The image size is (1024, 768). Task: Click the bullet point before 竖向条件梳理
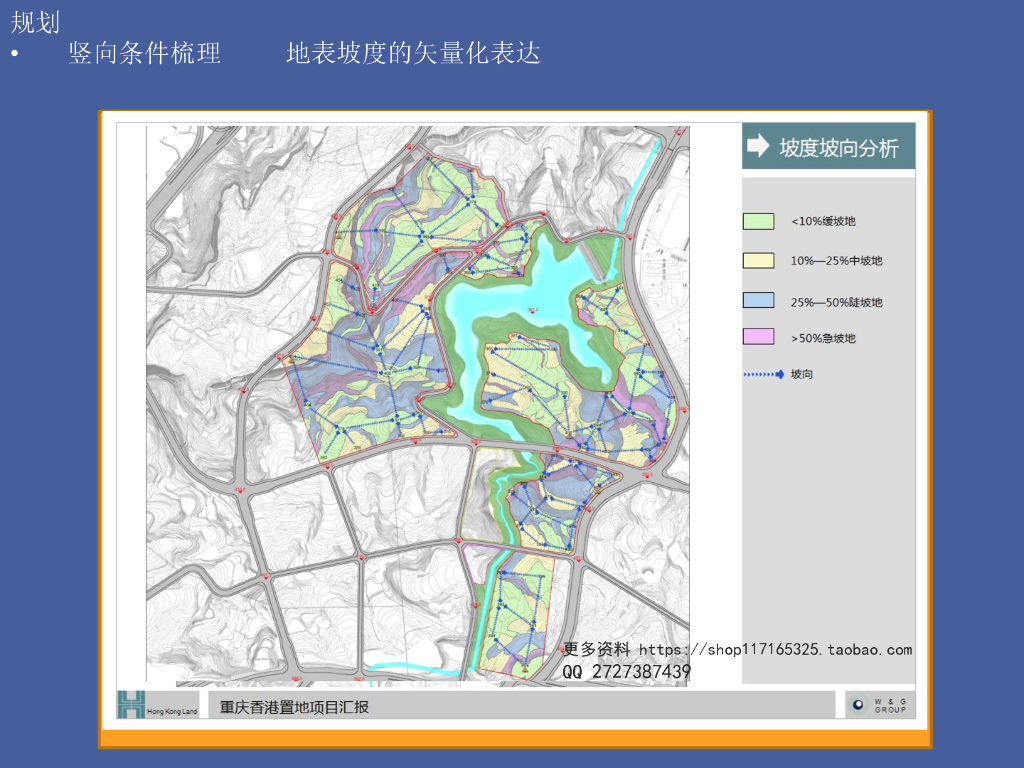click(15, 54)
